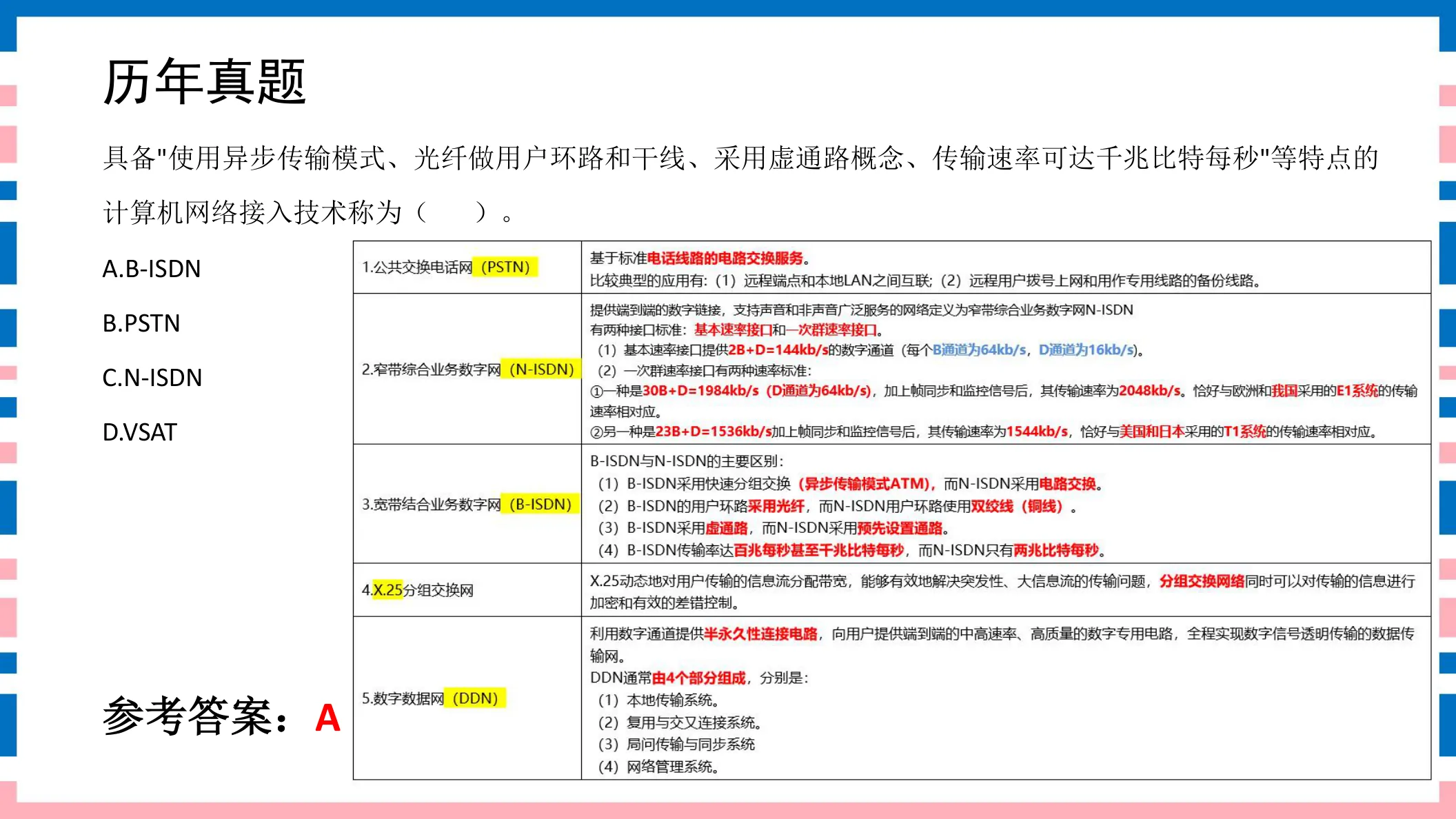Click red text 30B+D=1984kb/s
Image resolution: width=1456 pixels, height=819 pixels.
(700, 391)
